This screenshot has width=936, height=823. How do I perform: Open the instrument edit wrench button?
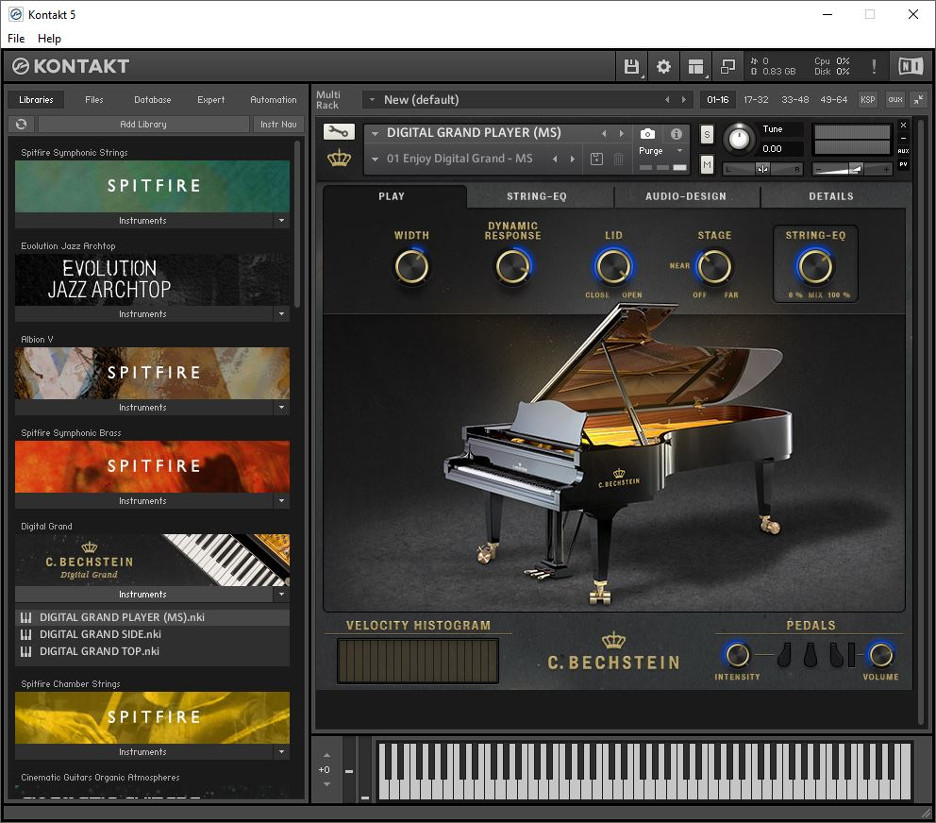click(x=338, y=132)
